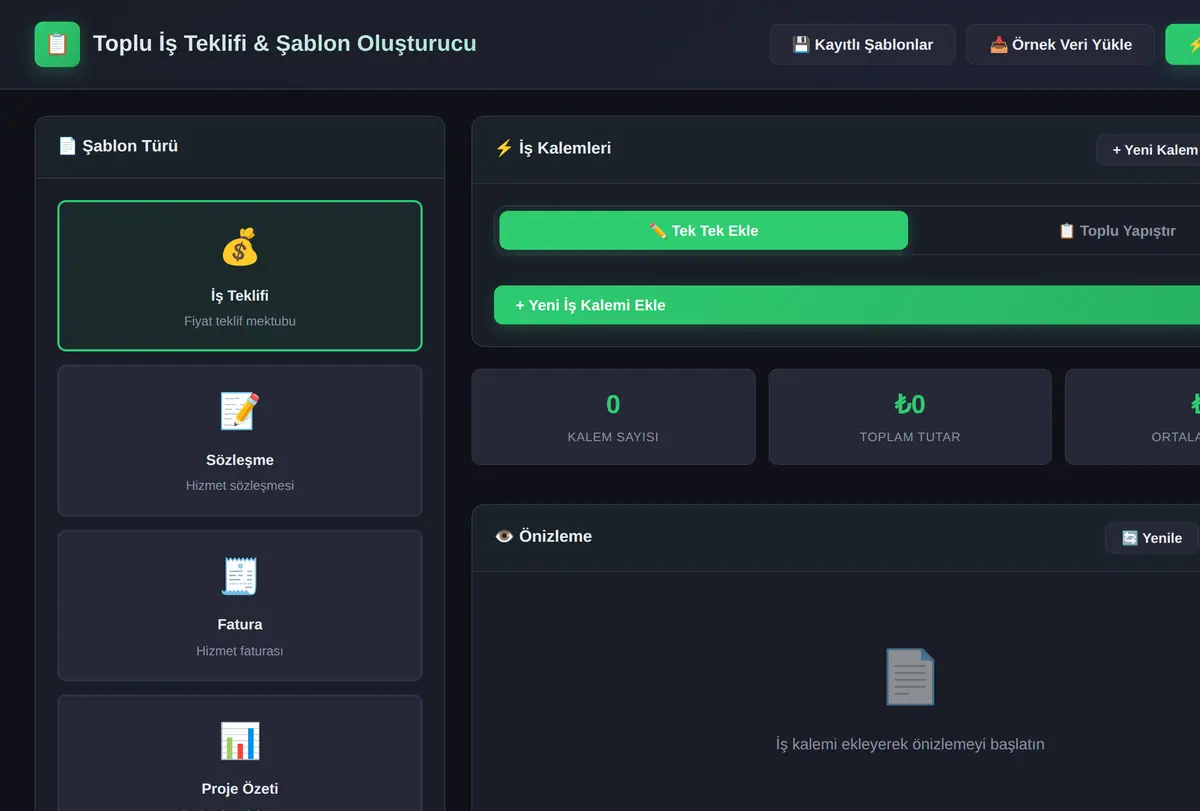Viewport: 1200px width, 811px height.
Task: Click the document placeholder icon in preview
Action: [910, 677]
